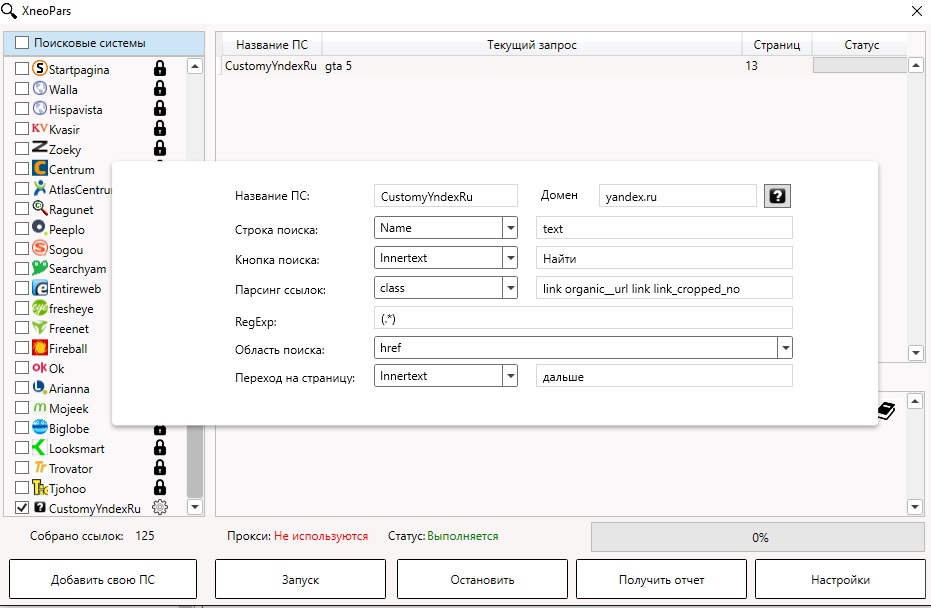Image resolution: width=931 pixels, height=608 pixels.
Task: Click the RegExp input field
Action: pos(583,318)
